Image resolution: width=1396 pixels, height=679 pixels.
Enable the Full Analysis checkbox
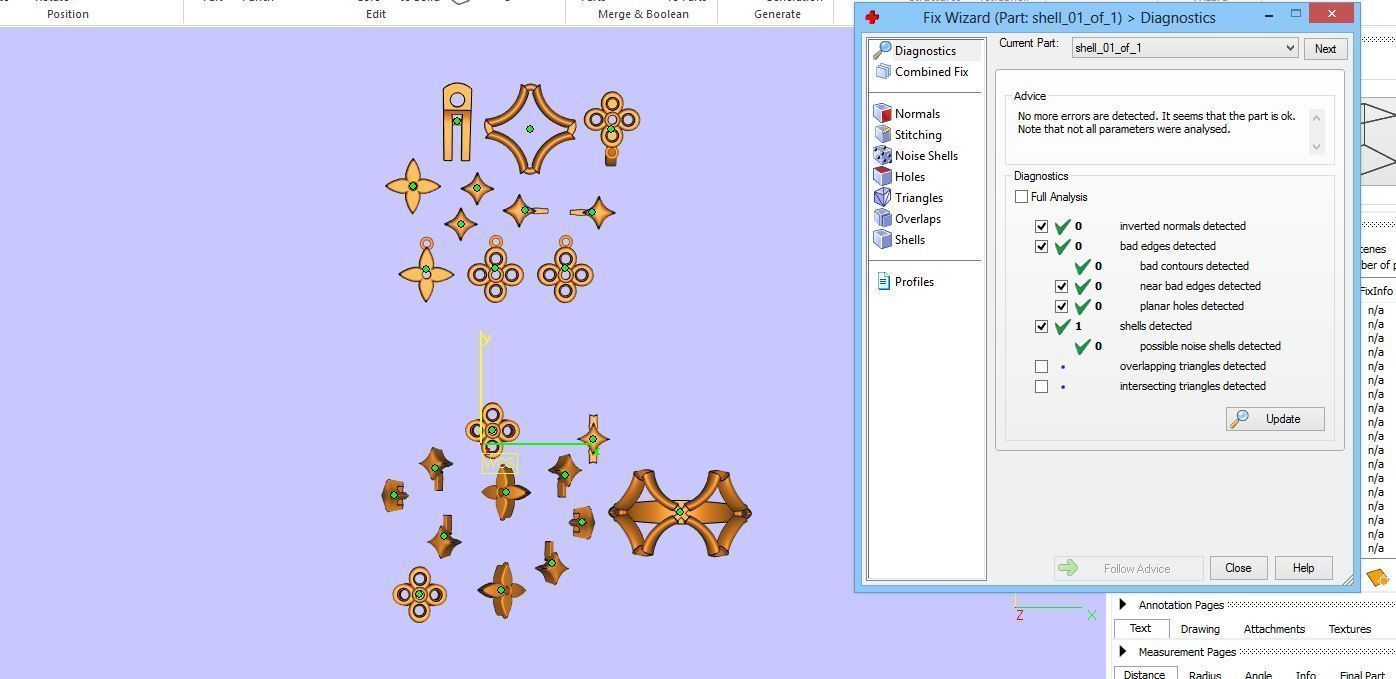point(1021,197)
